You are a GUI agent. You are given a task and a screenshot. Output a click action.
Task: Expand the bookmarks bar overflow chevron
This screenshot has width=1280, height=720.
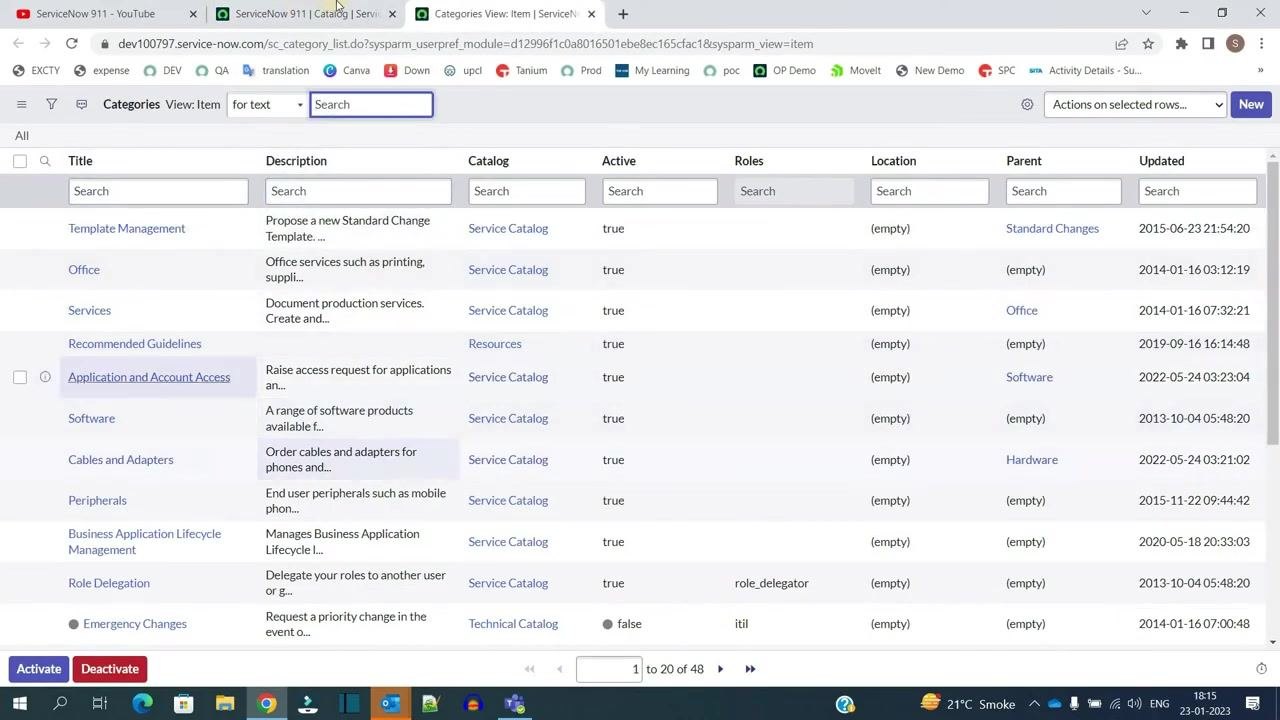(1260, 70)
